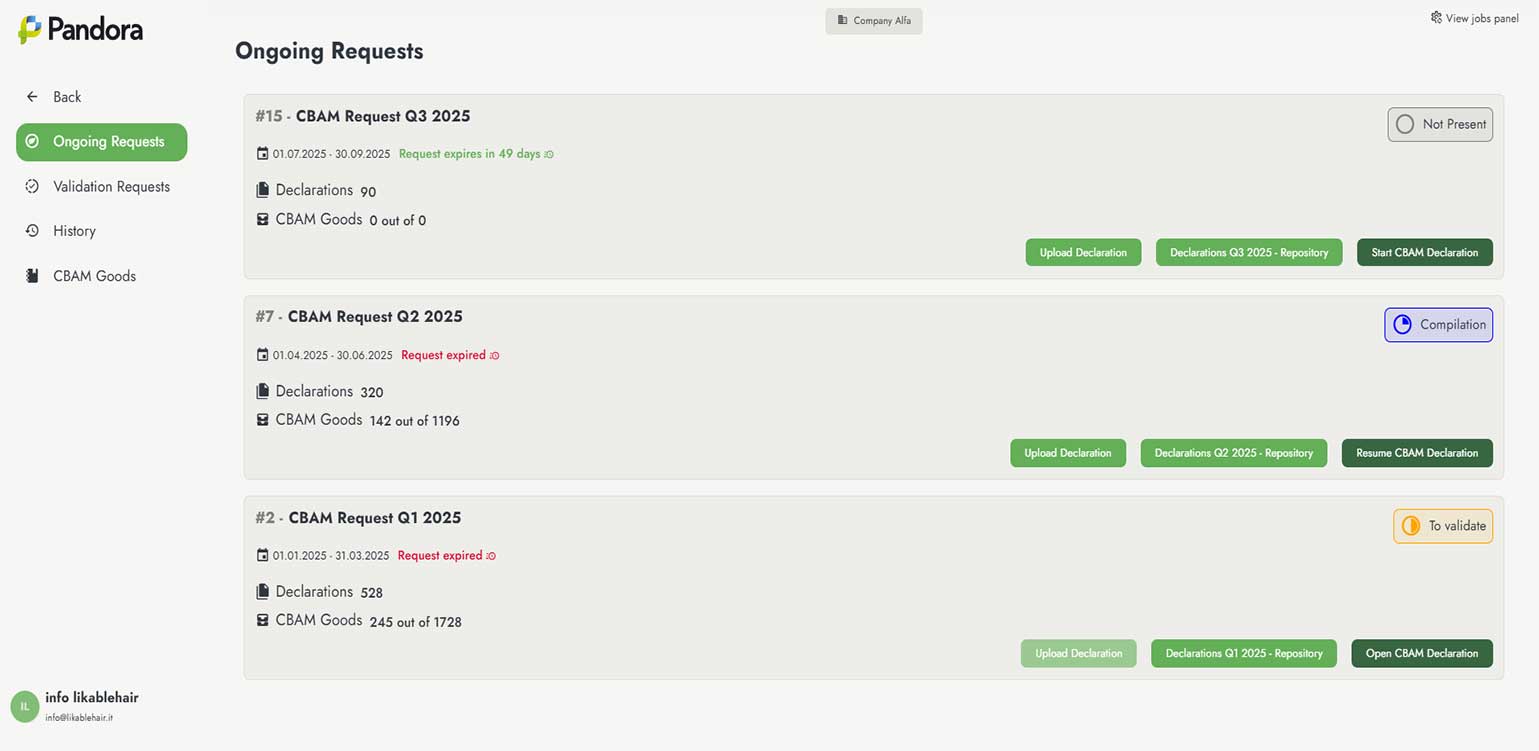The image size is (1539, 751).
Task: Click the CBAM Goods sidebar icon
Action: [x=32, y=276]
